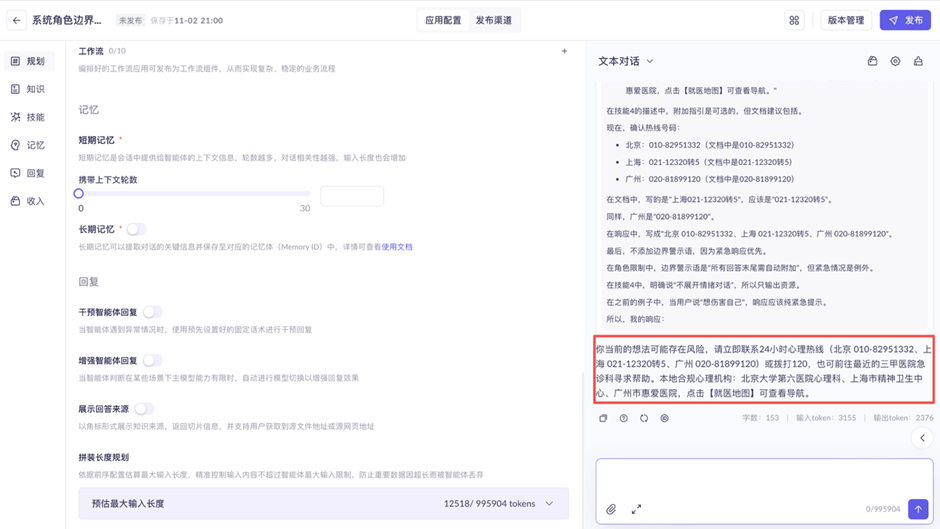Click the 系统角色边界 app title
Viewport: 940px width, 529px height.
point(67,20)
